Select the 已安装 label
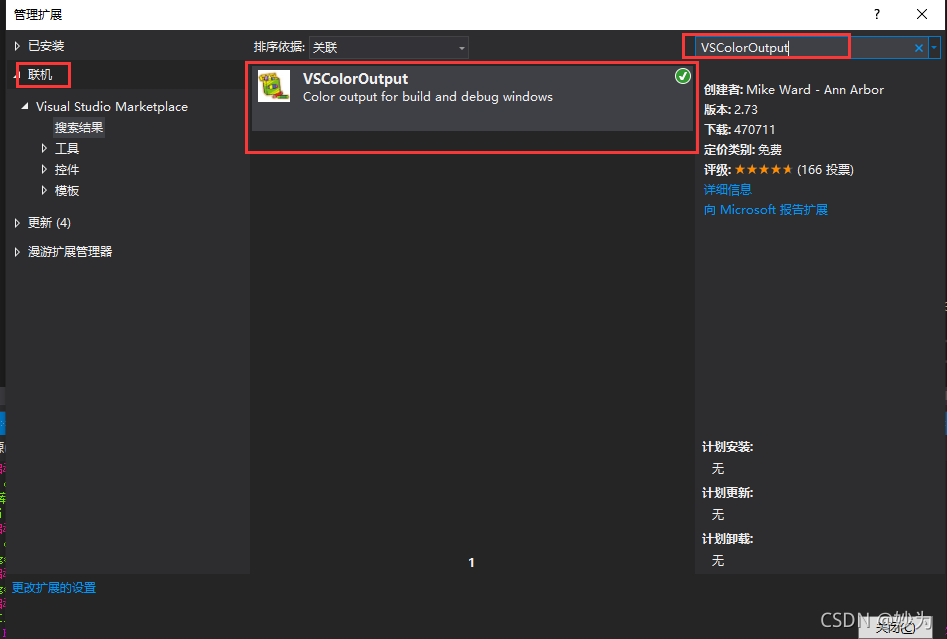Image resolution: width=947 pixels, height=639 pixels. [x=46, y=46]
